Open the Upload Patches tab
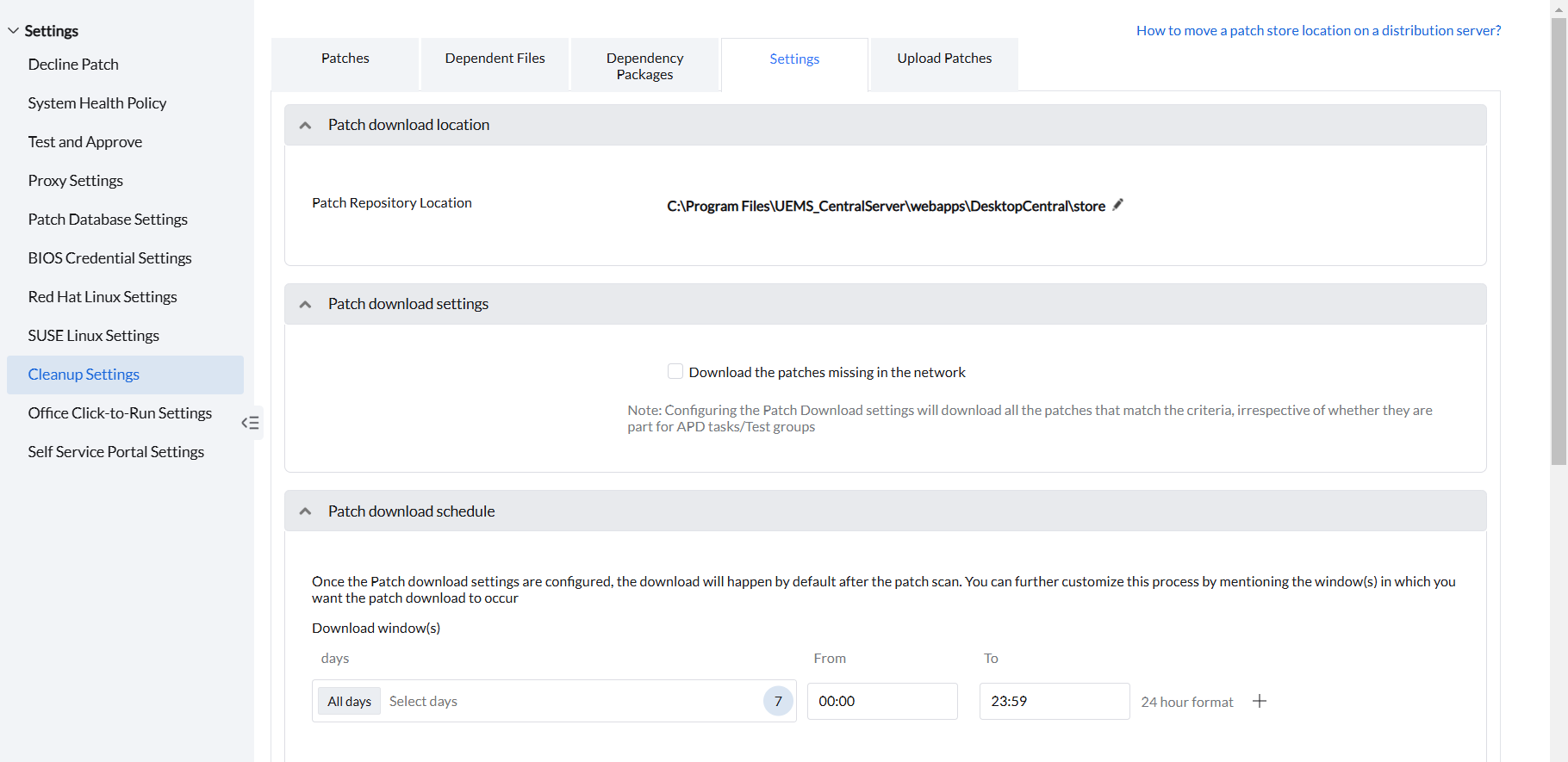This screenshot has width=1568, height=762. 944,59
